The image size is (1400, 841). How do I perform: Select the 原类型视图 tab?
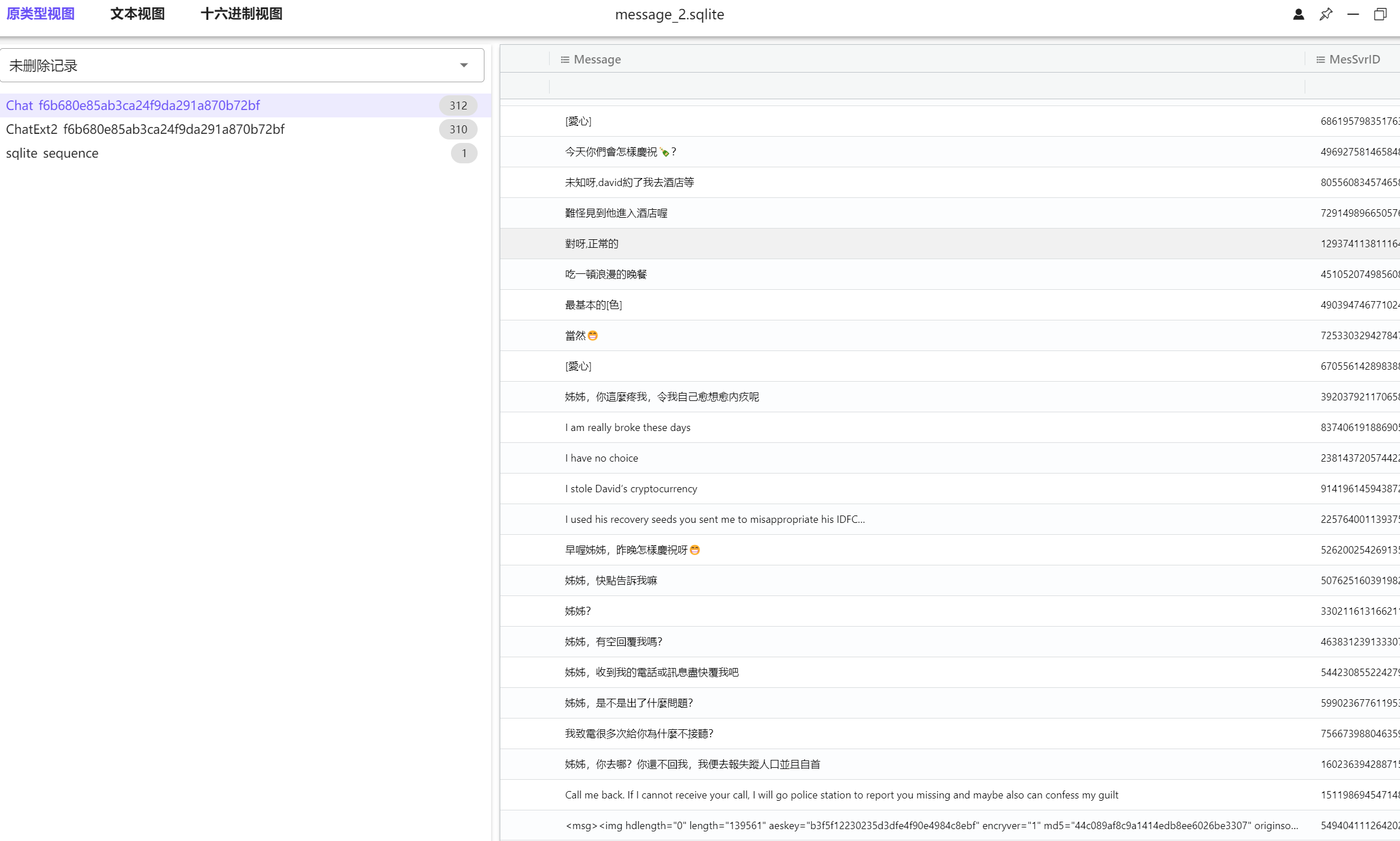tap(40, 14)
